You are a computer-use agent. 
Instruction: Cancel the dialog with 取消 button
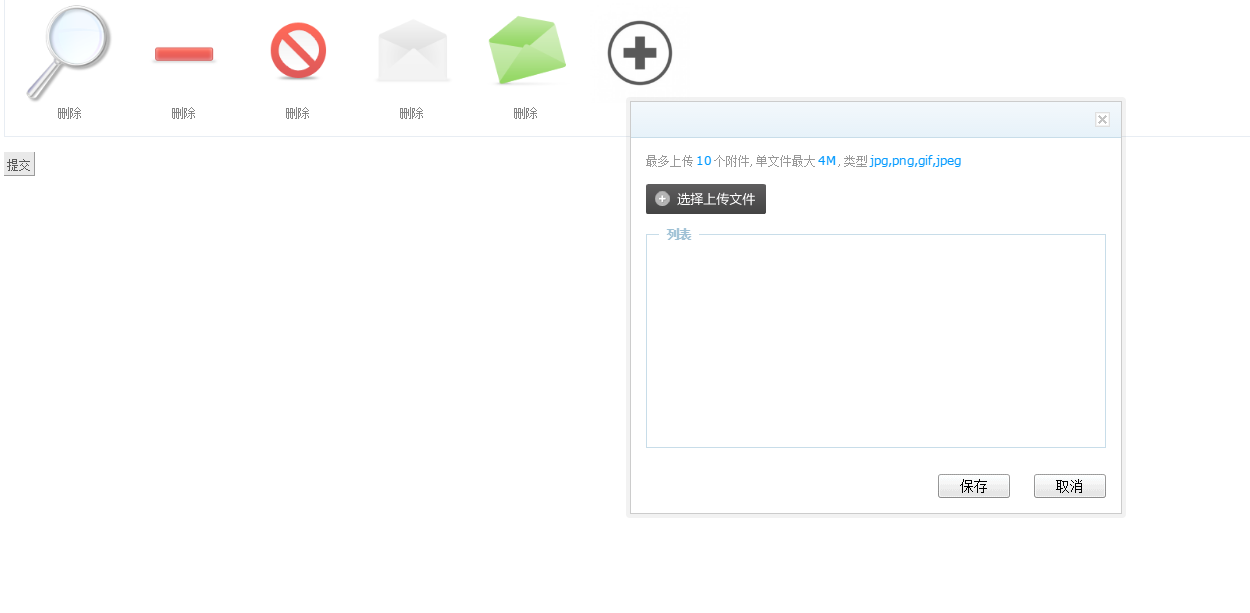tap(1070, 486)
